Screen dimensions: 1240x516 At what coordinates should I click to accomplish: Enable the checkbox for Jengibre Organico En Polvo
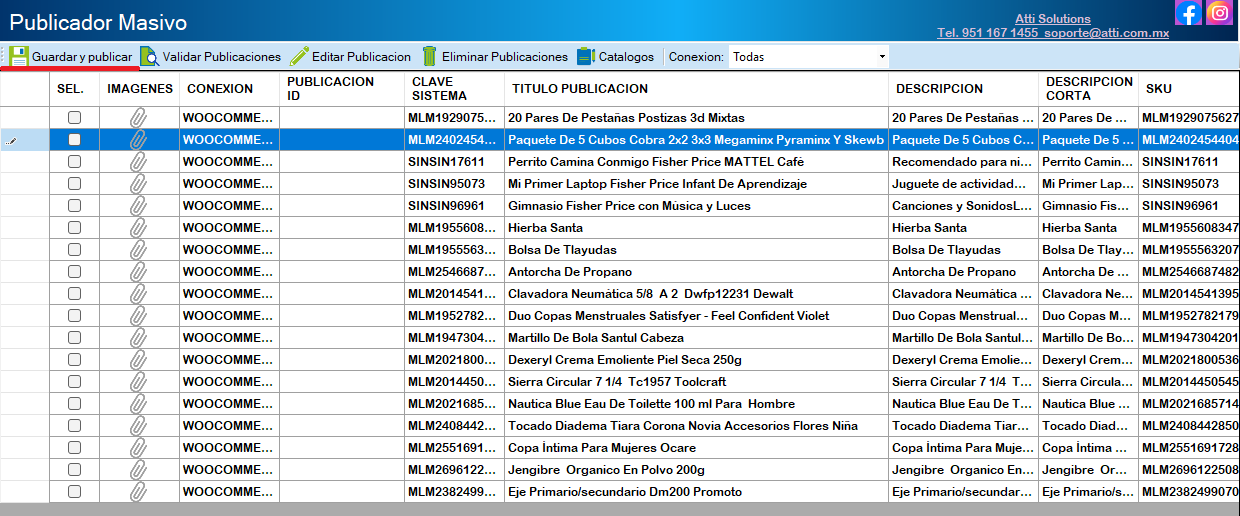click(74, 470)
